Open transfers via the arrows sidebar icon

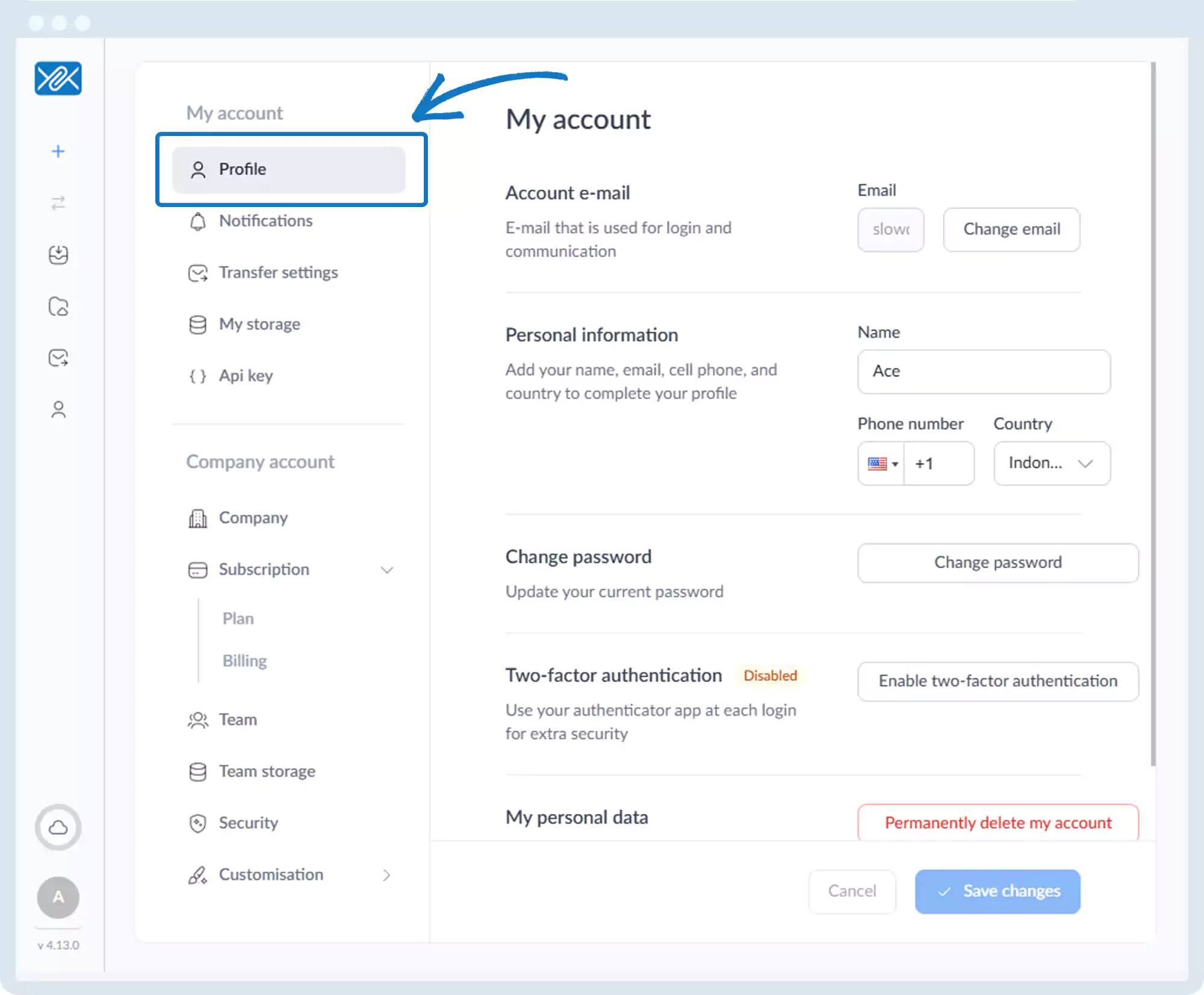click(58, 203)
